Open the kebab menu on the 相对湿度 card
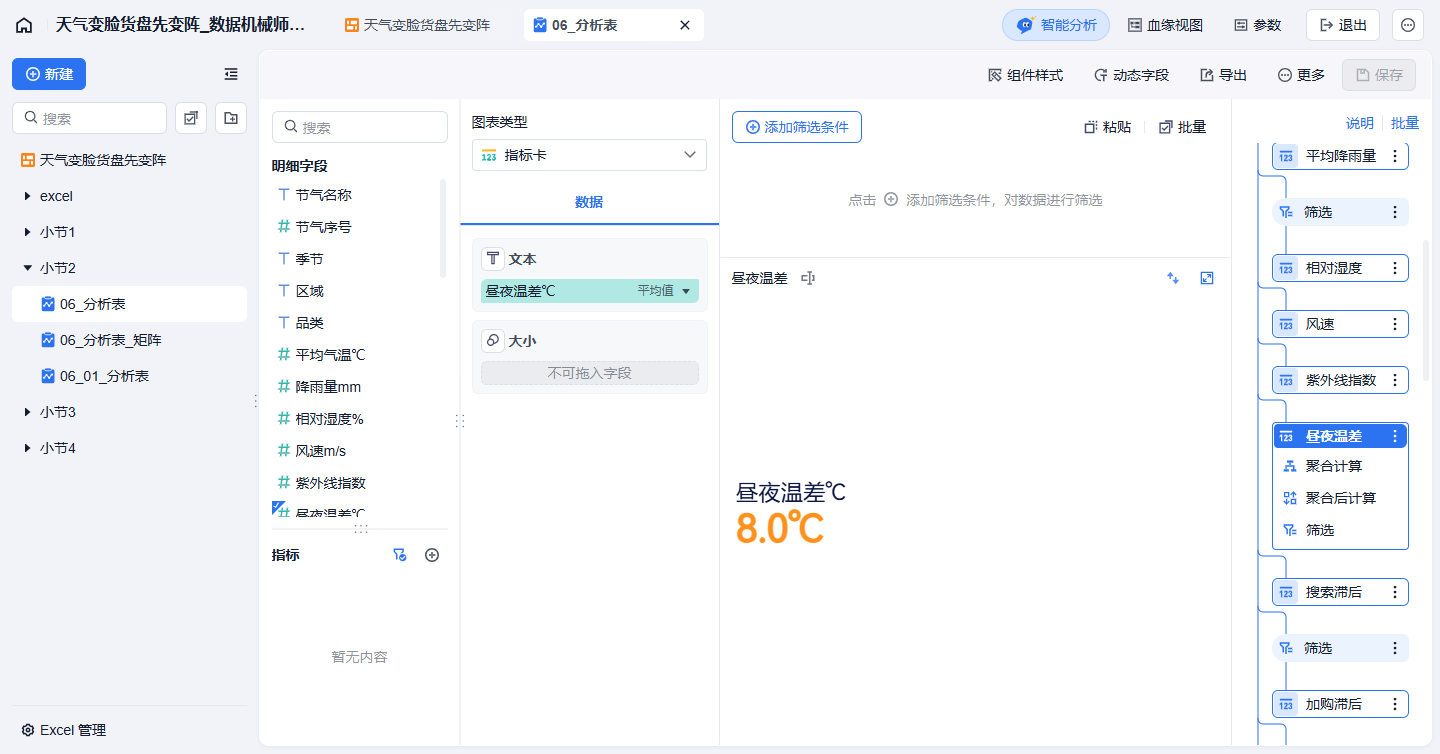 click(x=1395, y=268)
